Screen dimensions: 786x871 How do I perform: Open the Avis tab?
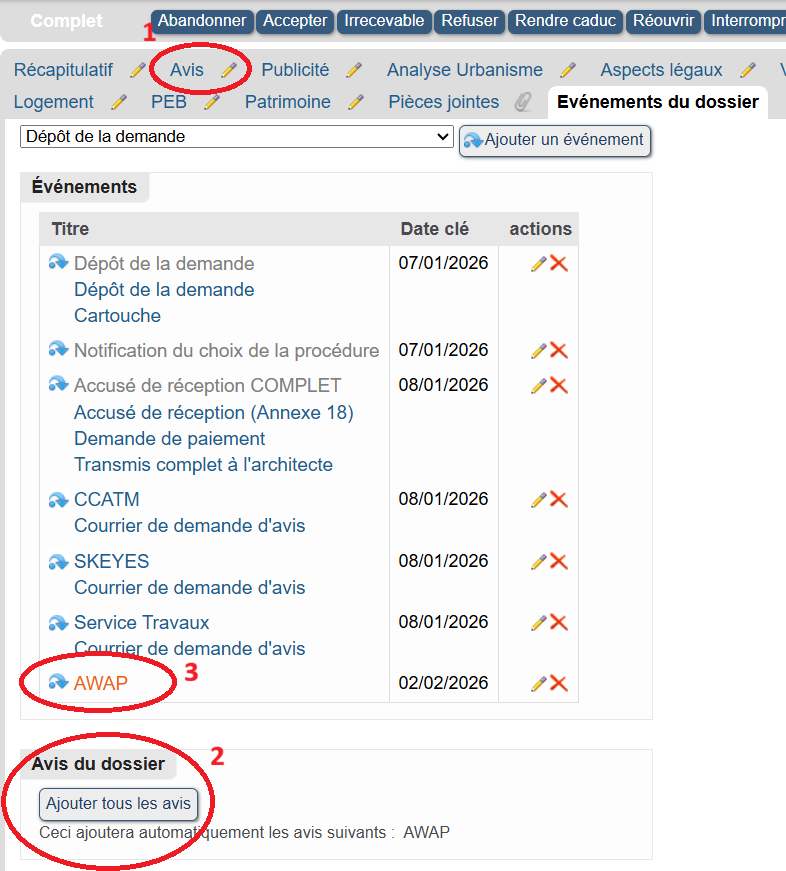(x=187, y=70)
